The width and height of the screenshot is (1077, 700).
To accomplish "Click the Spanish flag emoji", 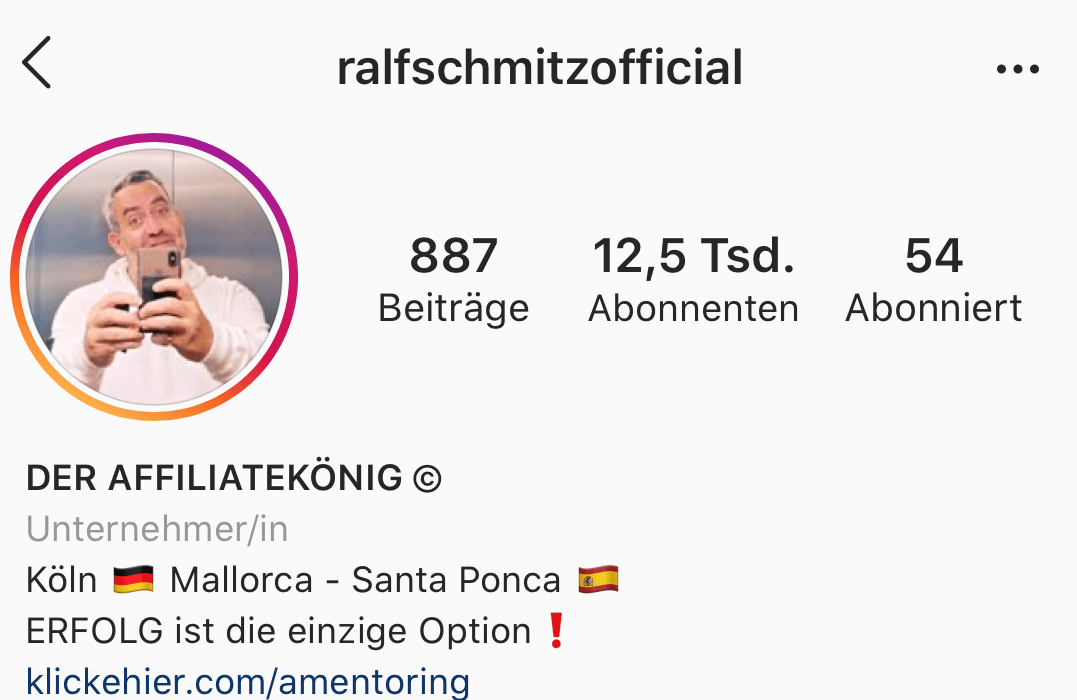I will (598, 580).
